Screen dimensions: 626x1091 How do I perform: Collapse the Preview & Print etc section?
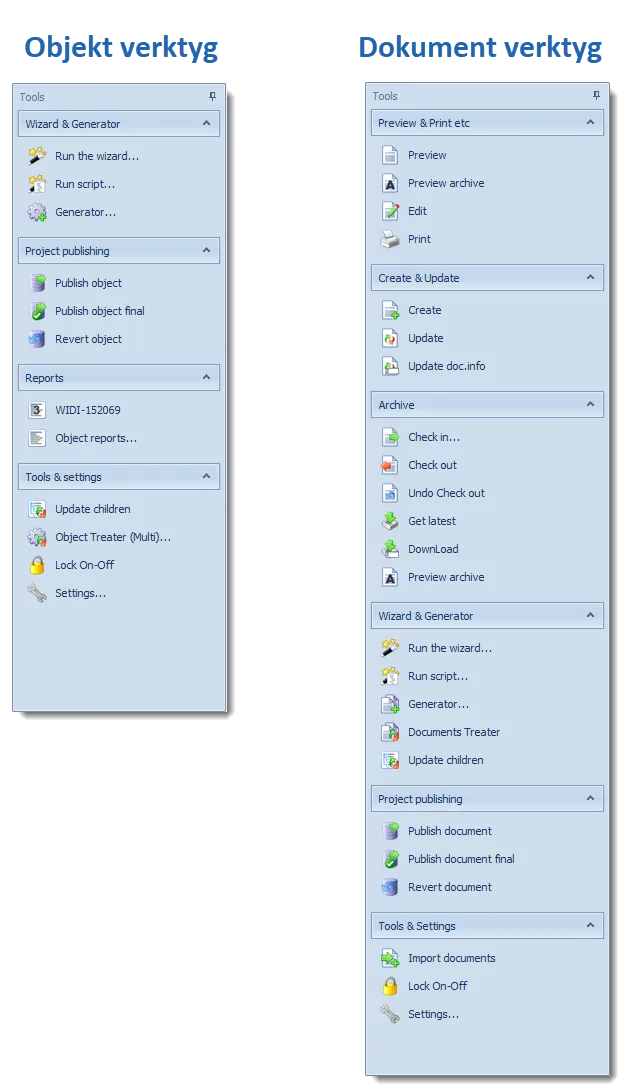point(591,122)
